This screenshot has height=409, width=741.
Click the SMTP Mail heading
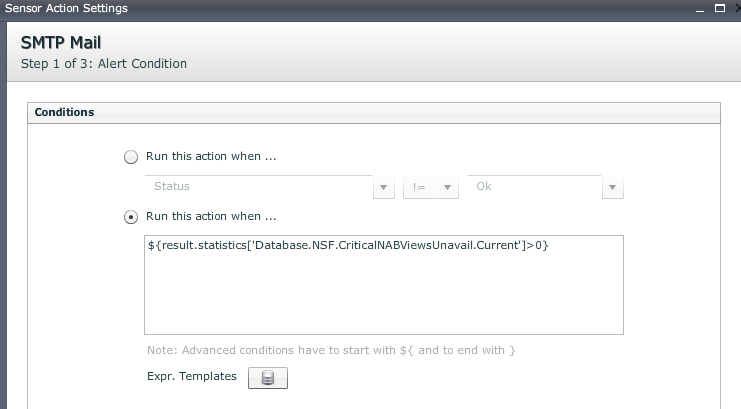(62, 44)
